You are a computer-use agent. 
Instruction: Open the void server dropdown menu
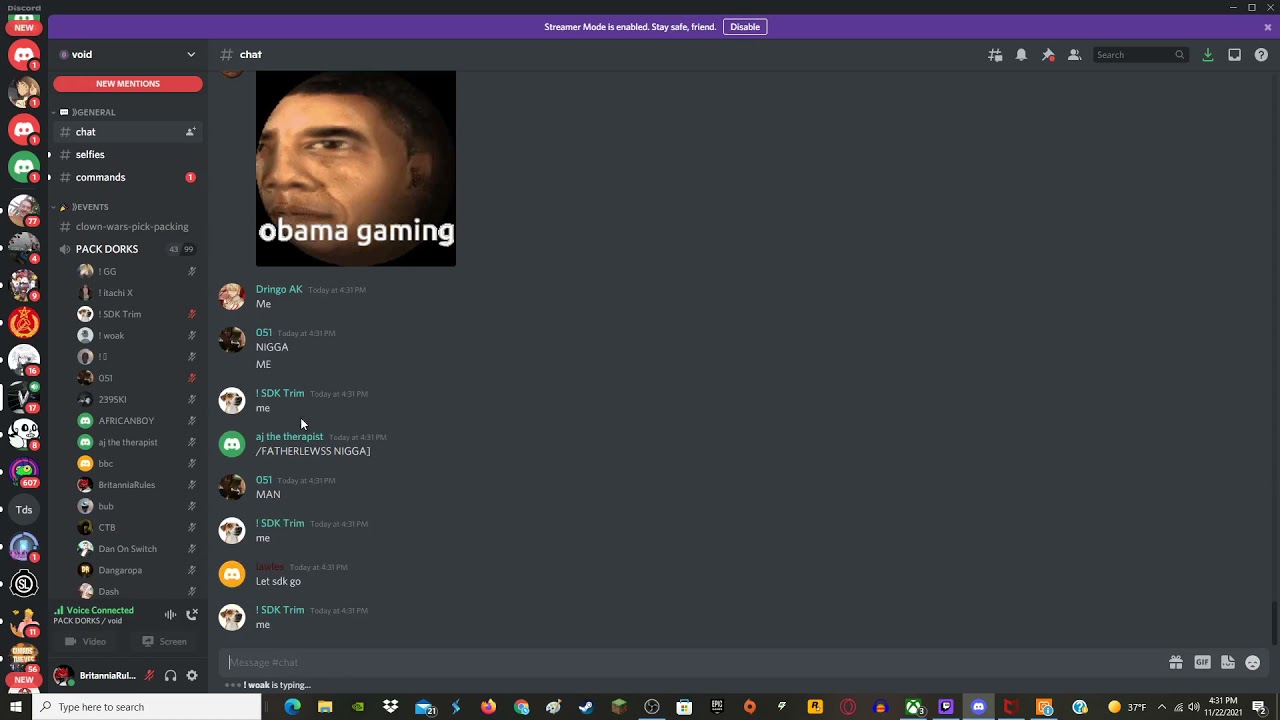[x=128, y=55]
